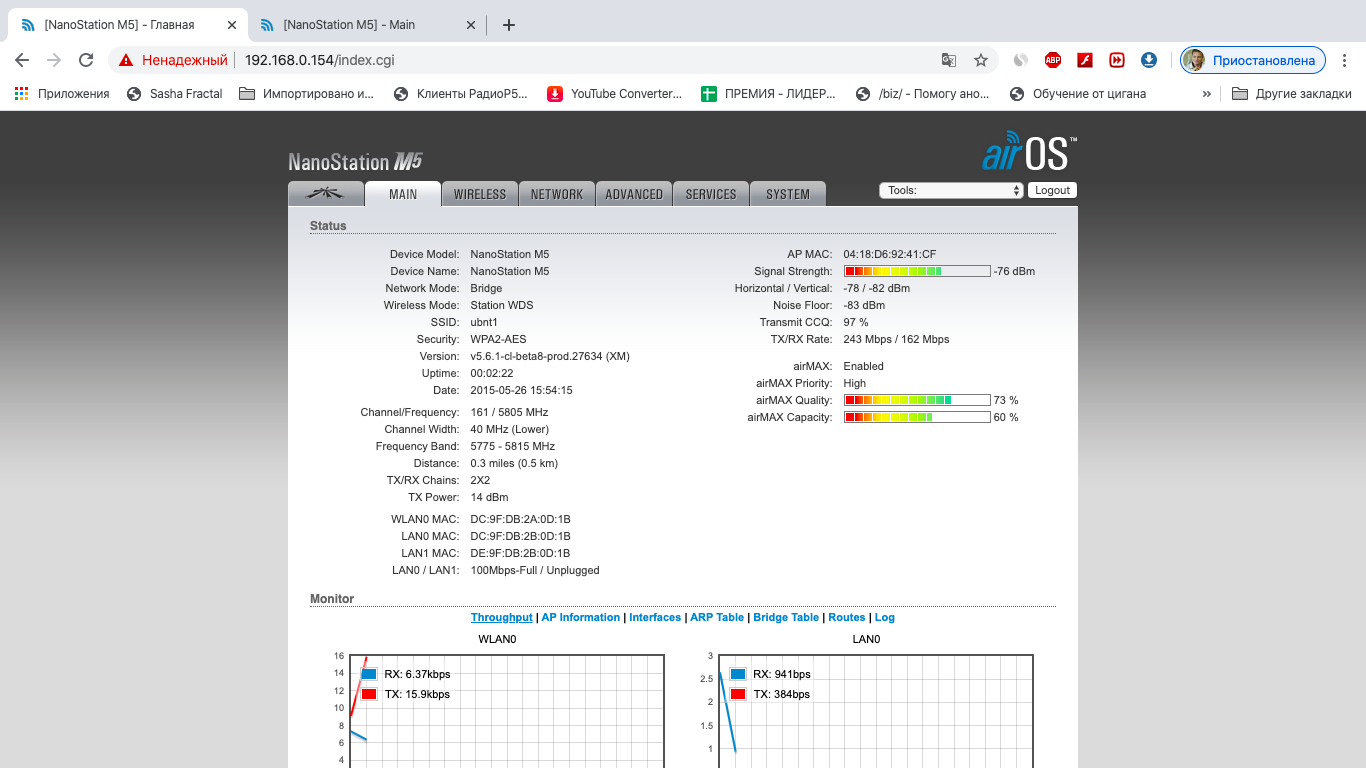
Task: Open the Bridge Table link
Action: [x=786, y=618]
